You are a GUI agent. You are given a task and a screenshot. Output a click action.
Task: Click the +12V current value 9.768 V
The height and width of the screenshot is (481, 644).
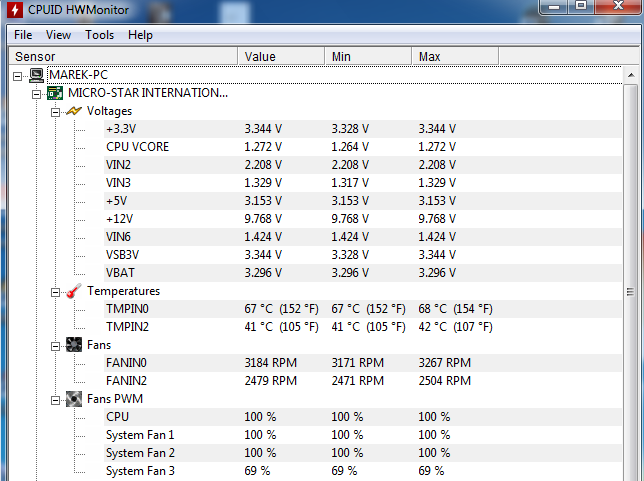click(263, 219)
